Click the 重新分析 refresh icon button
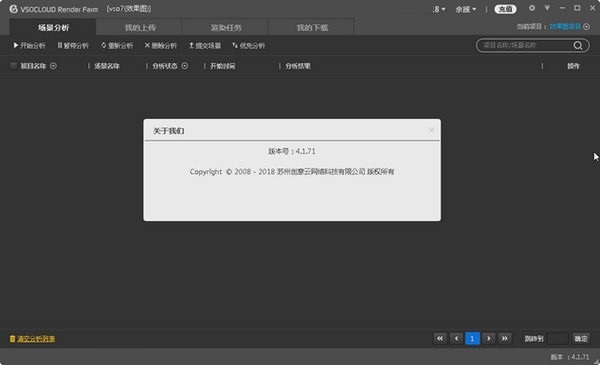The image size is (600, 365). tap(117, 46)
